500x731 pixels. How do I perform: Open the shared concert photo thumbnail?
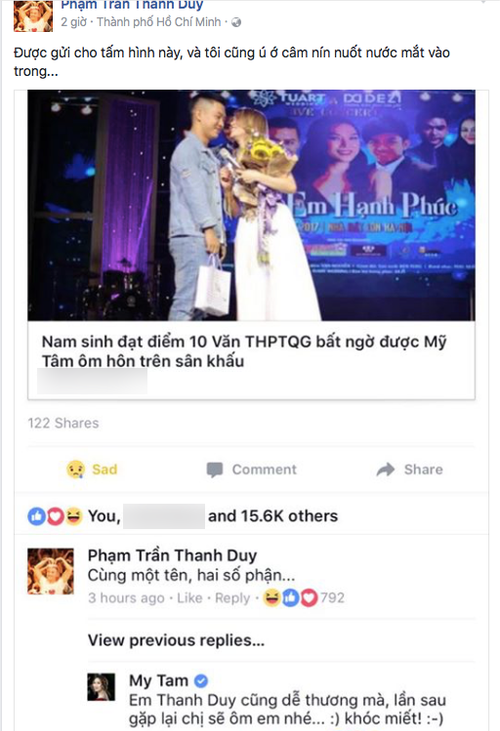251,205
